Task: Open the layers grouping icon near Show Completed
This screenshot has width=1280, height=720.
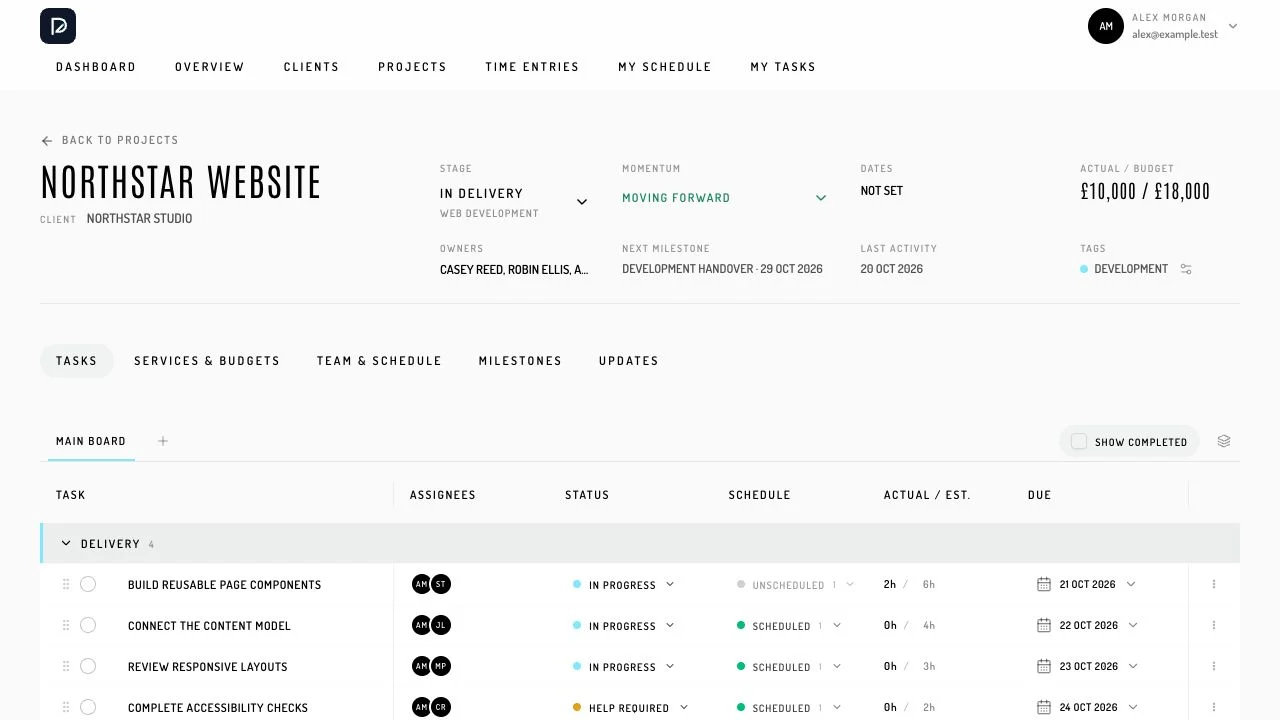Action: click(1224, 441)
